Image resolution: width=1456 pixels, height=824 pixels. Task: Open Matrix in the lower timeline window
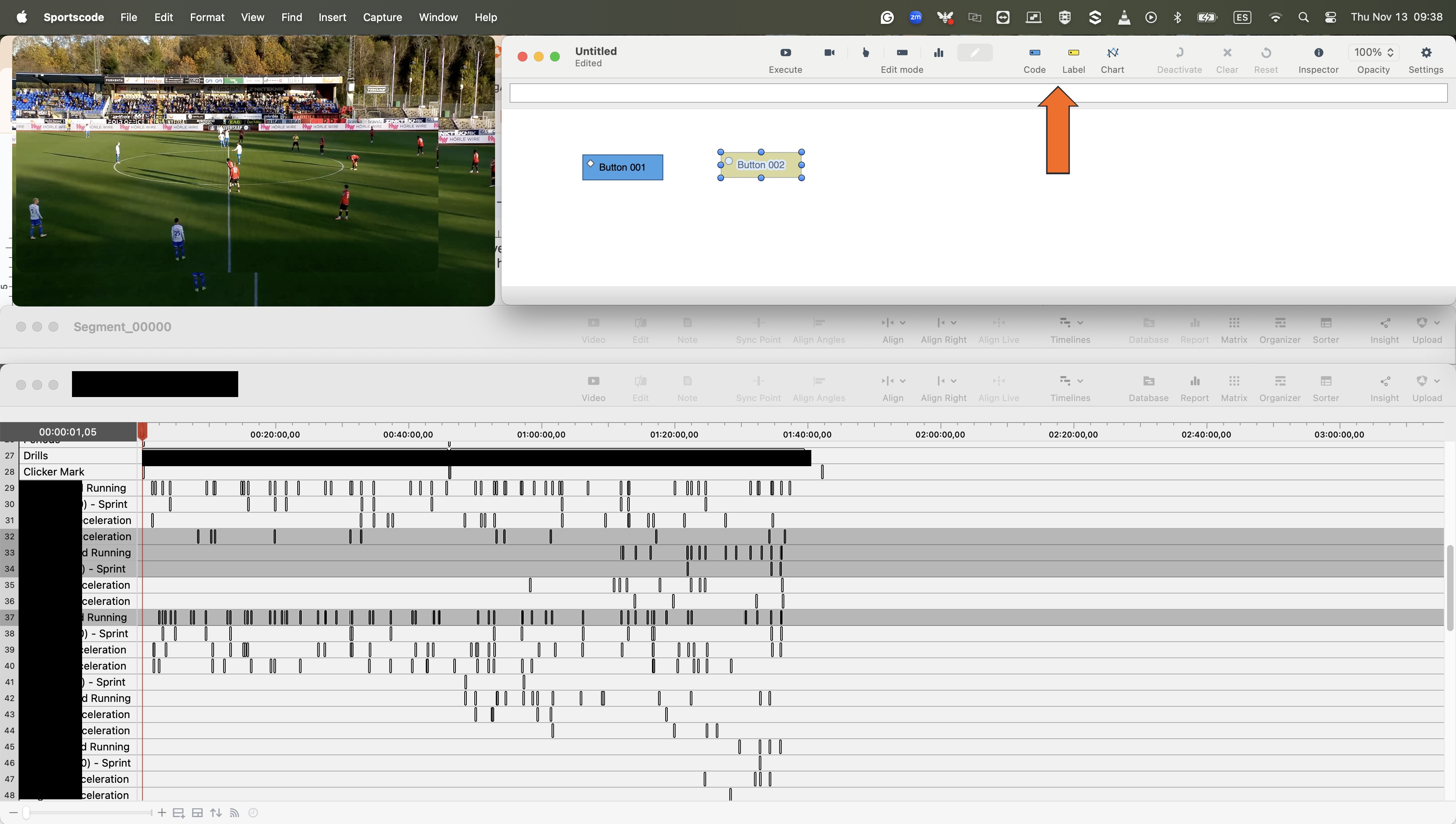coord(1234,381)
